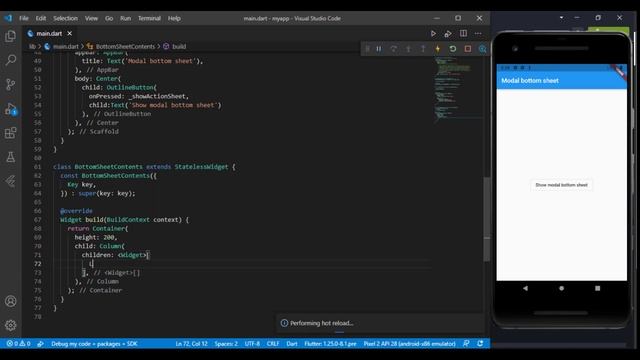640x360 pixels.
Task: Click the editor Run play icon
Action: 433,33
